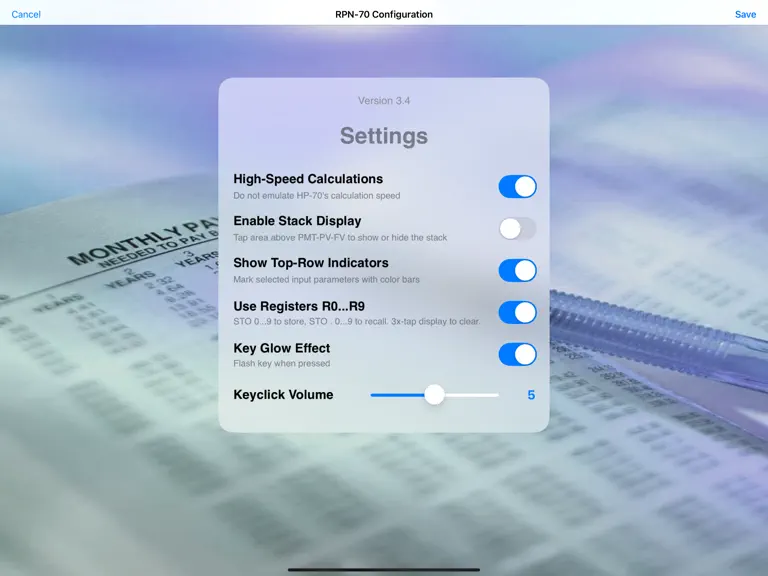This screenshot has width=768, height=576.
Task: Click the Key Glow Effect label
Action: point(282,348)
